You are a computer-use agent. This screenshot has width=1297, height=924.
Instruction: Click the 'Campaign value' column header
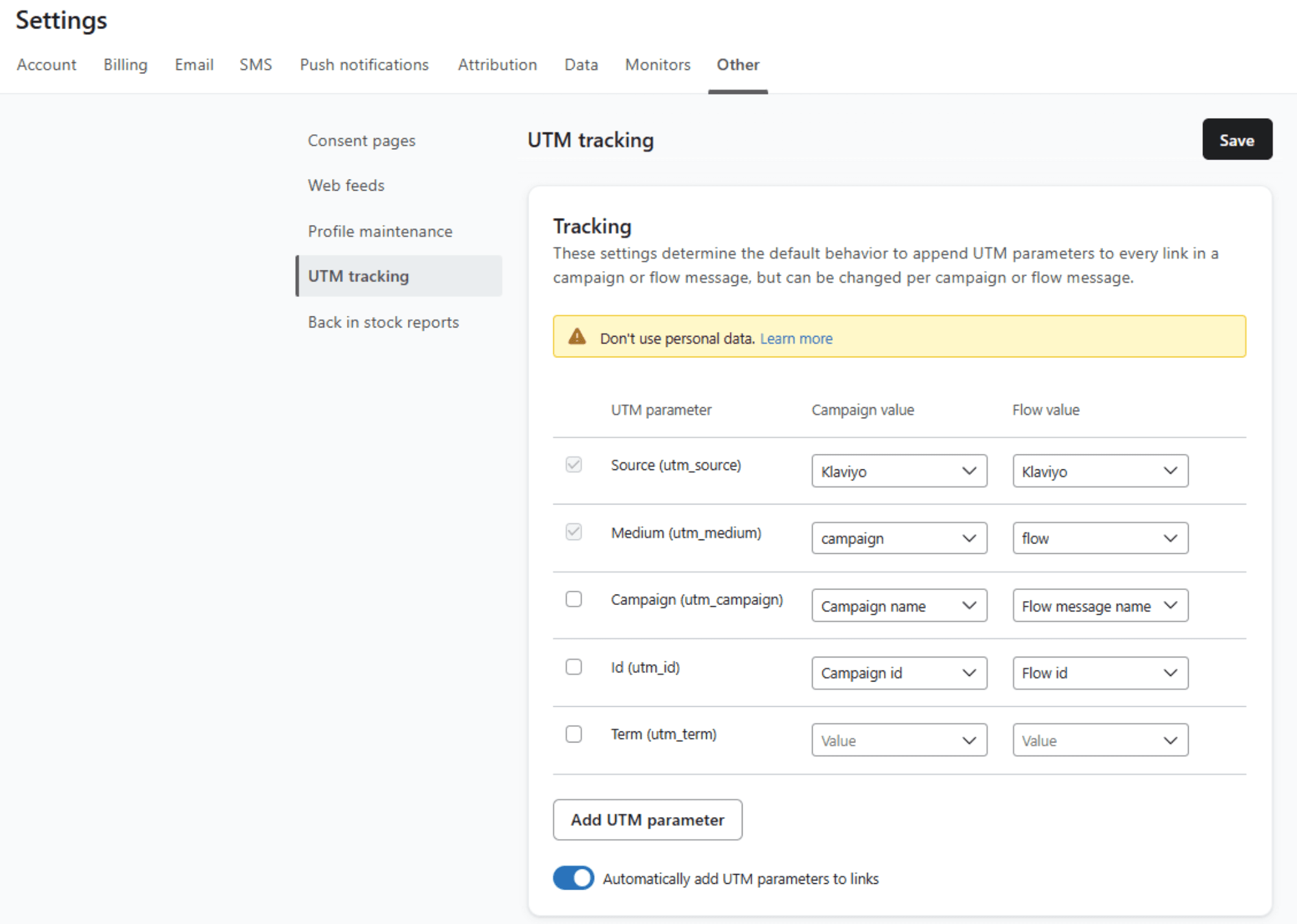[x=863, y=410]
